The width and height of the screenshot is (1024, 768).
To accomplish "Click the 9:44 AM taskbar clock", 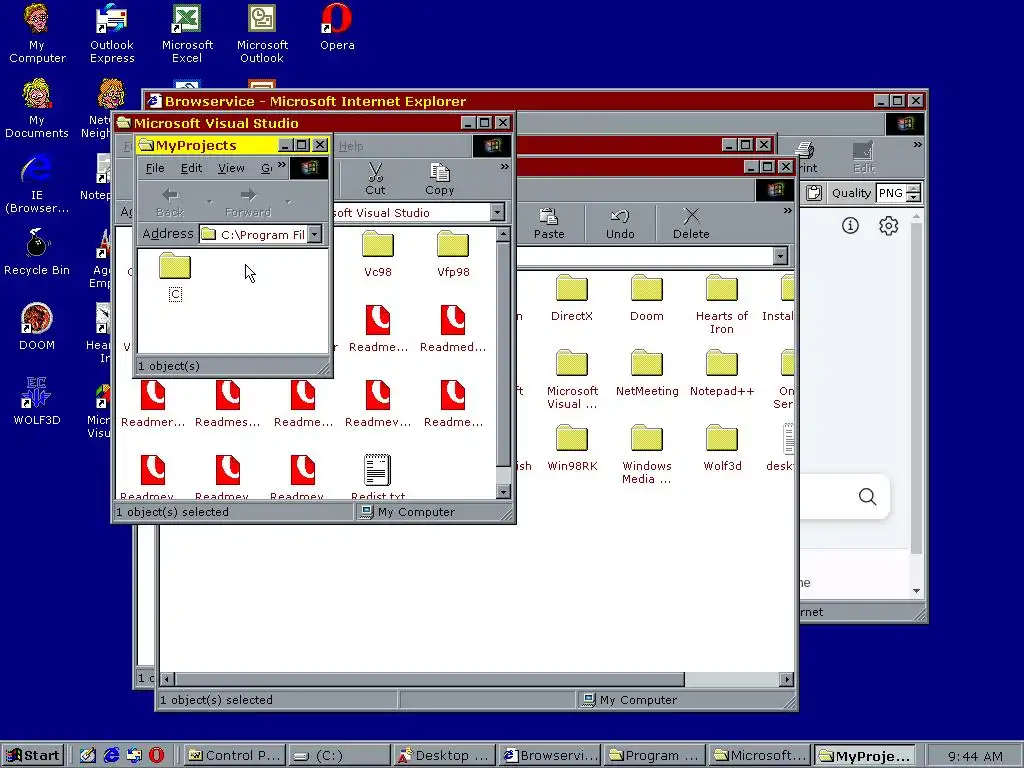I will point(974,756).
